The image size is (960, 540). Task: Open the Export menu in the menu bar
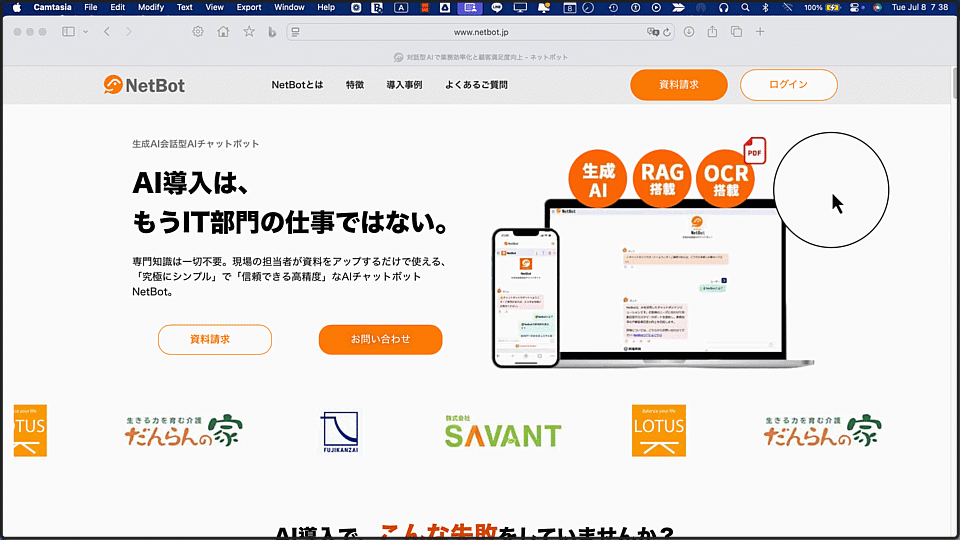(249, 7)
